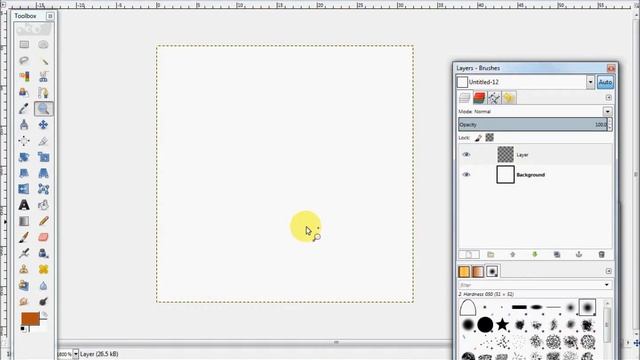640x360 pixels.
Task: Activate the Smudge tool
Action: [24, 302]
